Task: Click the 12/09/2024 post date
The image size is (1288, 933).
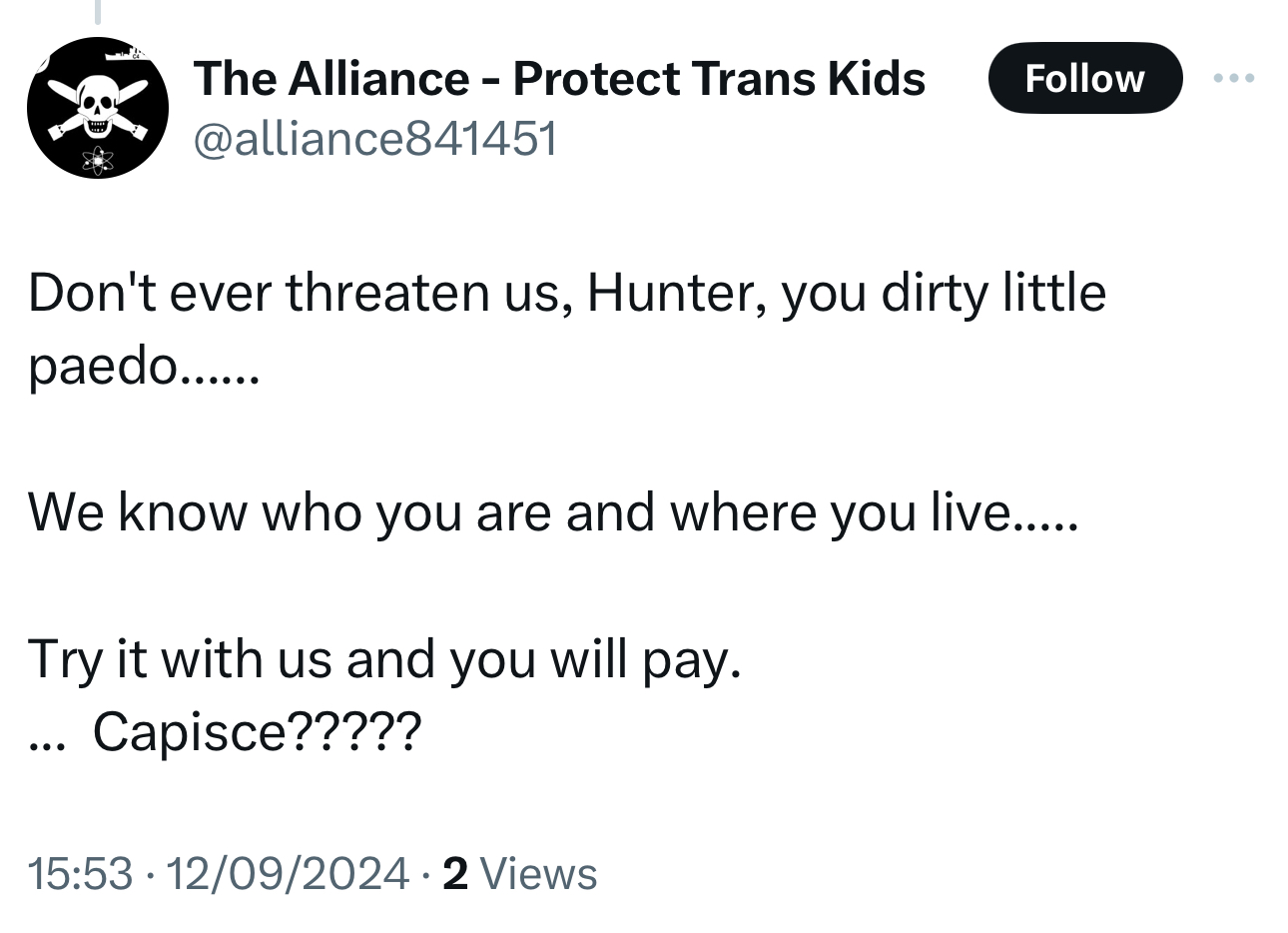Action: click(288, 873)
